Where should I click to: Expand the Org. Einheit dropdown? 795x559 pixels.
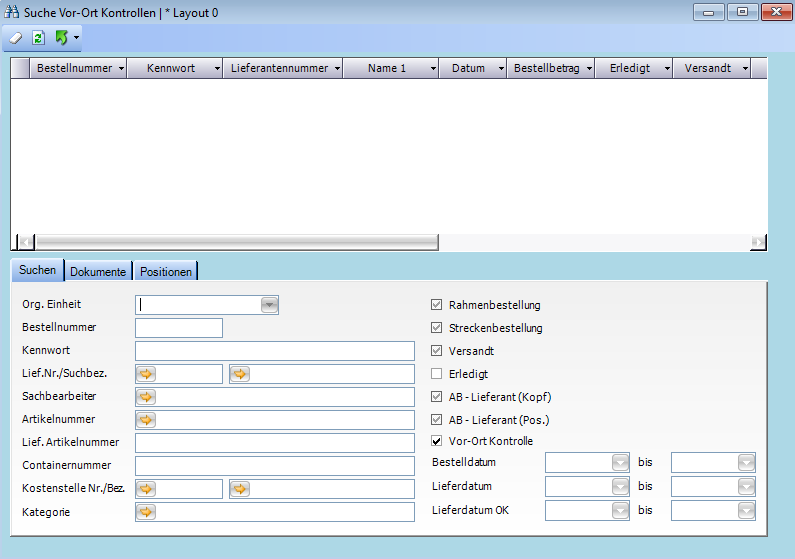269,305
